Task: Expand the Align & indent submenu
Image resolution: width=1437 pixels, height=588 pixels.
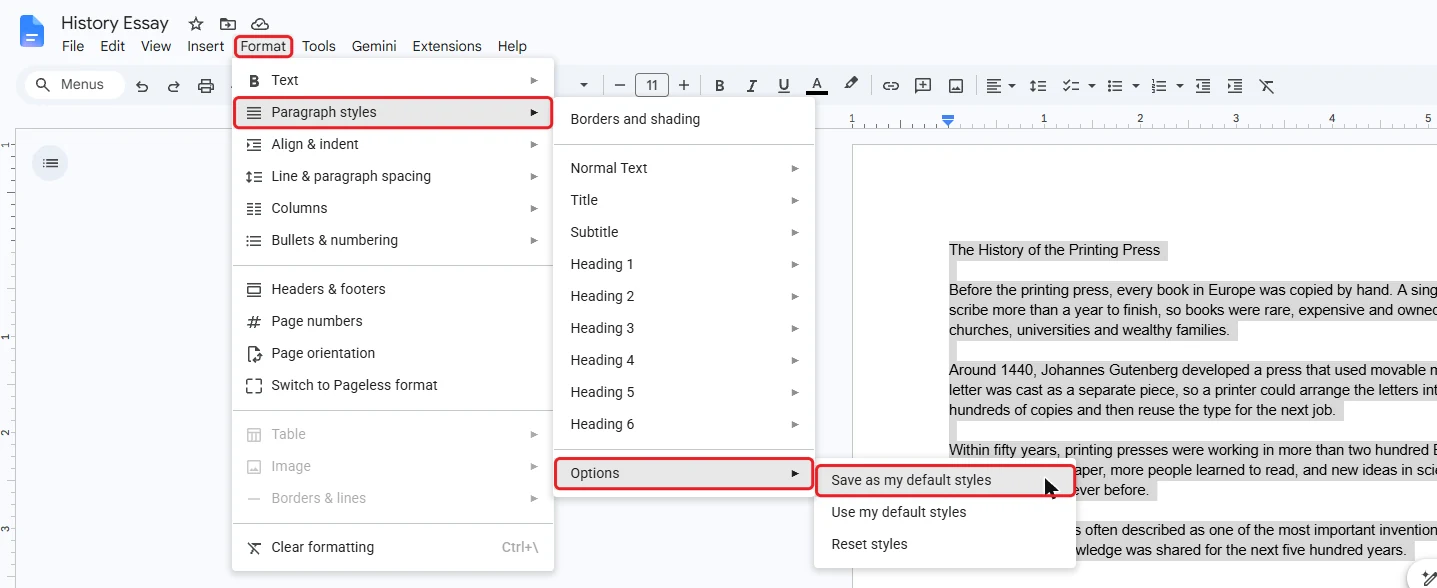Action: pos(393,144)
